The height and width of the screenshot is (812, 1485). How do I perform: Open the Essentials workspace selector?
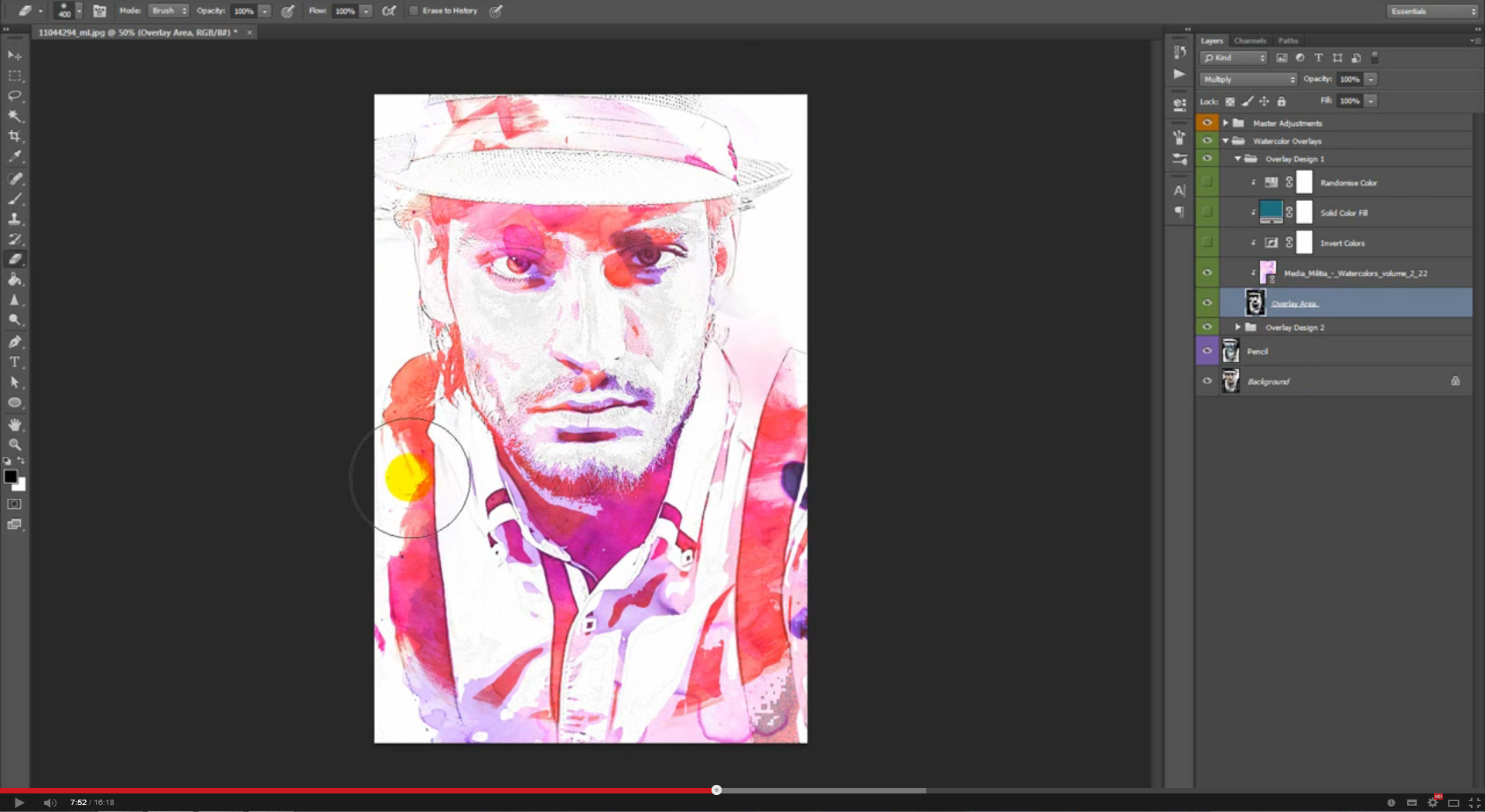pos(1429,11)
